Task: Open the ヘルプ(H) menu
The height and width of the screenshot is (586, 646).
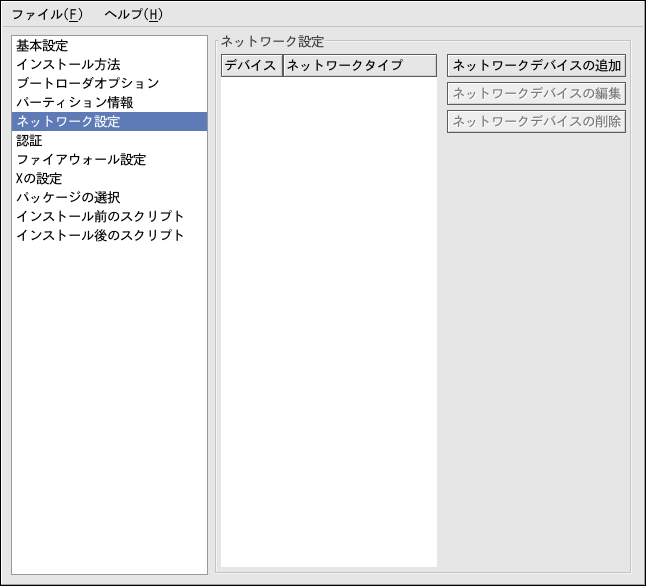Action: (x=133, y=14)
